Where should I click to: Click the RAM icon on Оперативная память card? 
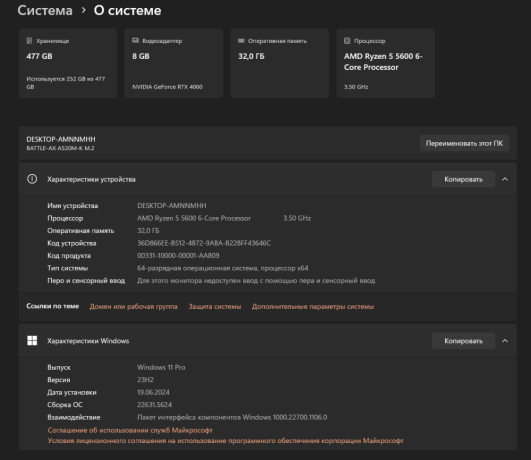pyautogui.click(x=241, y=41)
